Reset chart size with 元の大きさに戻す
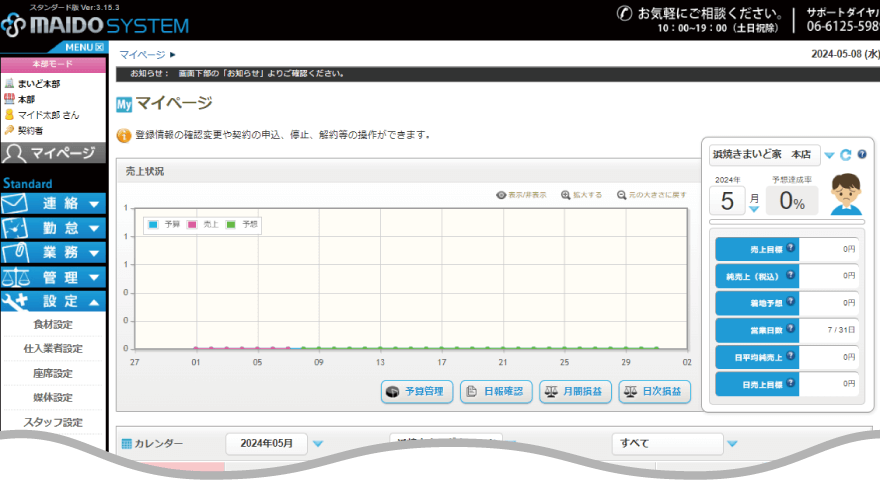 tap(622, 195)
